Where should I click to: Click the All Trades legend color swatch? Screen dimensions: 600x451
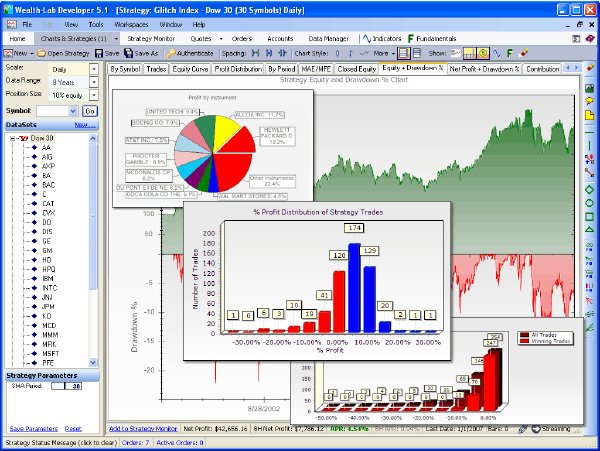pyautogui.click(x=524, y=335)
